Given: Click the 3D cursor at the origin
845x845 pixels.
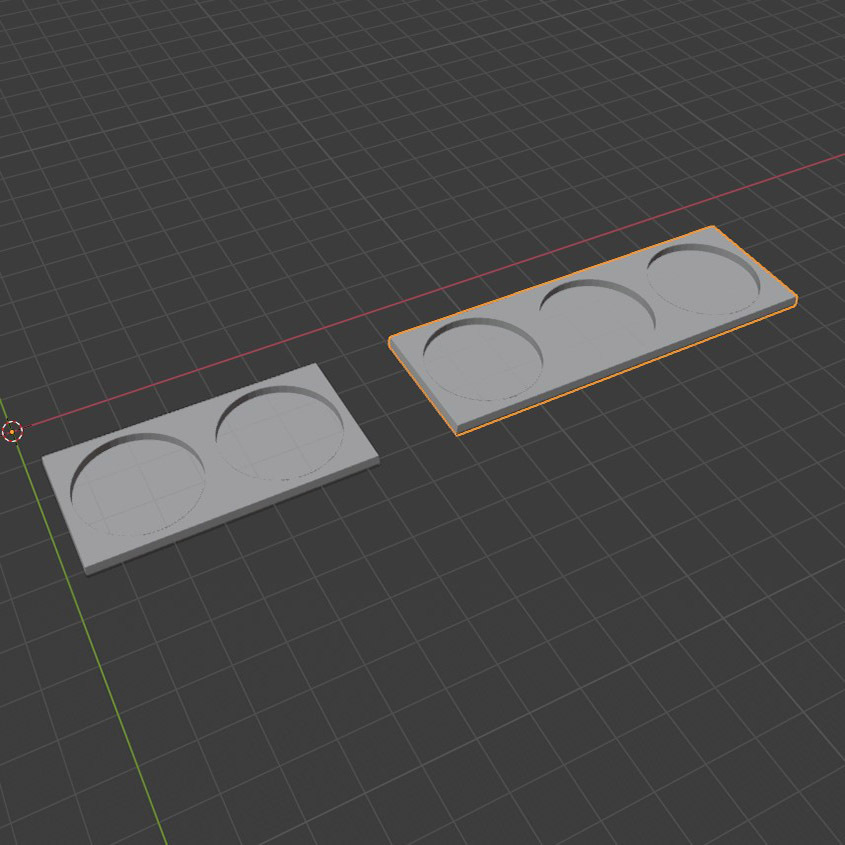Looking at the screenshot, I should point(12,431).
